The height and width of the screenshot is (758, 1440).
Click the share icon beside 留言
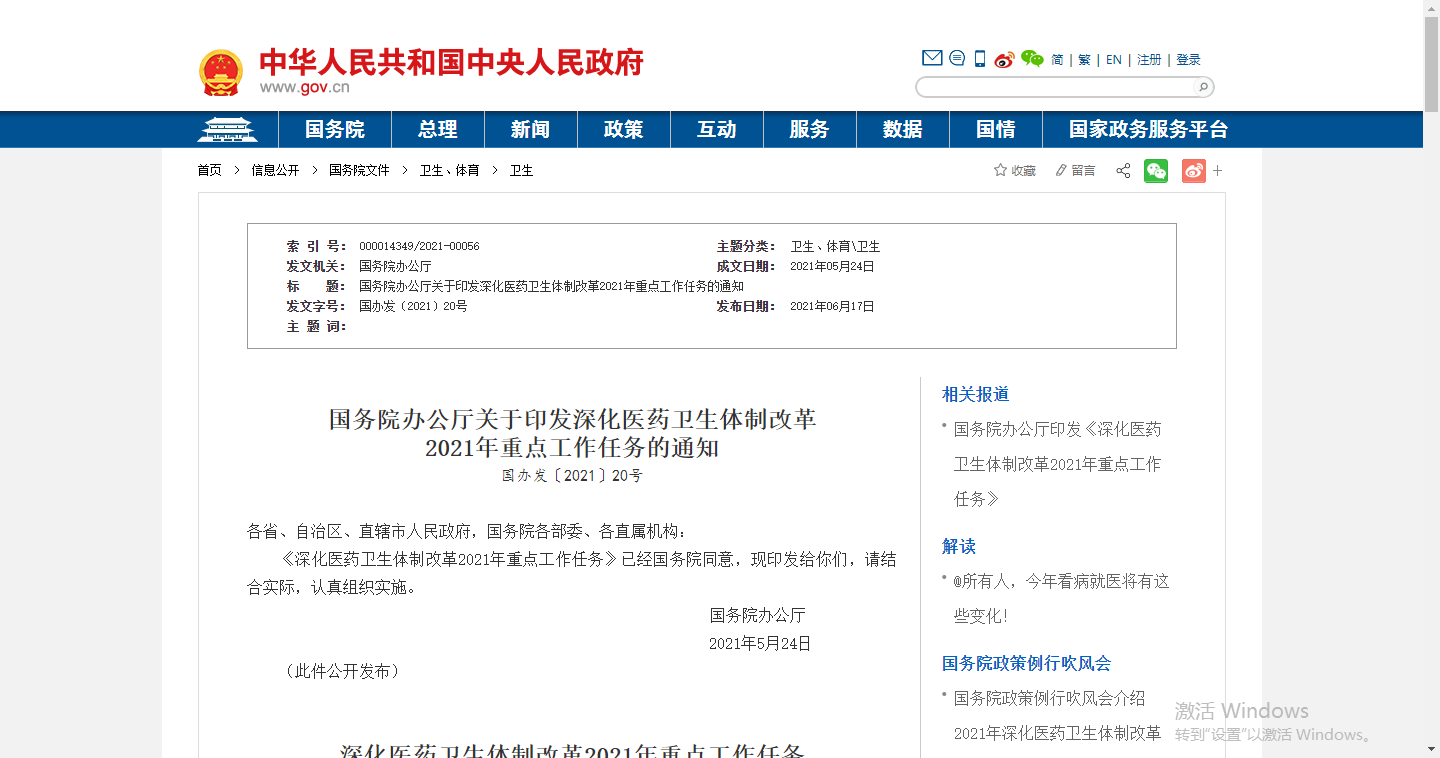coord(1123,171)
